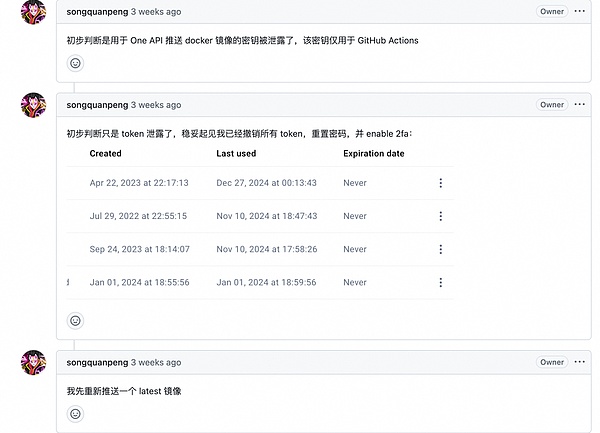Click the three dots on the Jan 01, 2024 row
This screenshot has height=433, width=600.
pyautogui.click(x=440, y=282)
